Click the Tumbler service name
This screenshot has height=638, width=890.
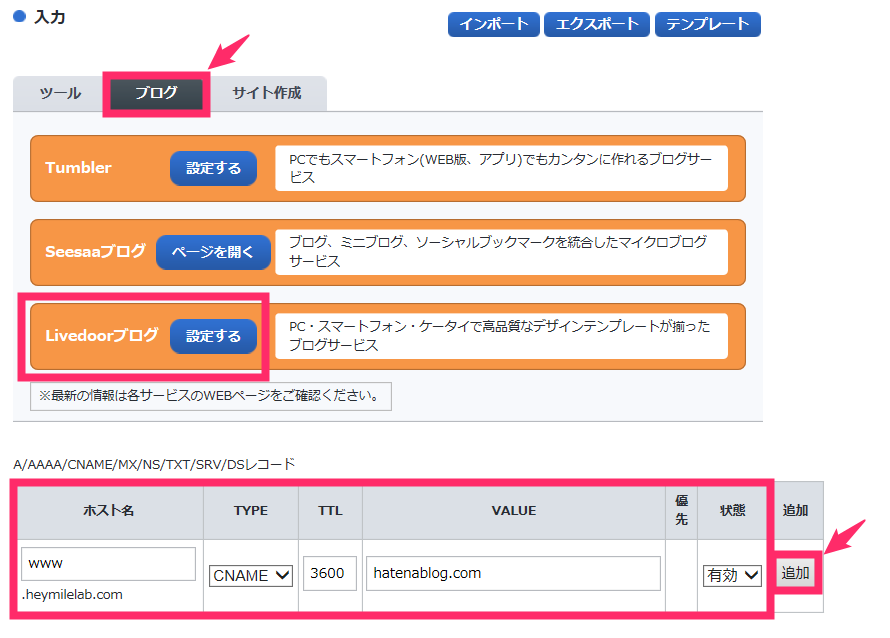[78, 167]
